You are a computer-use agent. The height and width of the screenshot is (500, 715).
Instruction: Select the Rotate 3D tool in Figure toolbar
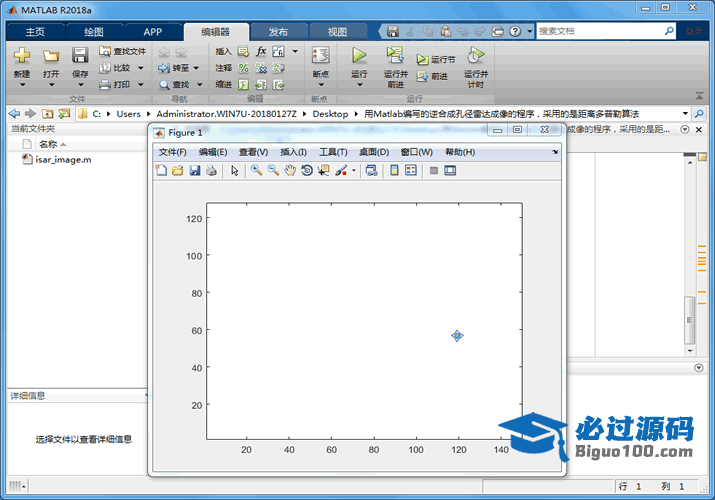pos(307,171)
